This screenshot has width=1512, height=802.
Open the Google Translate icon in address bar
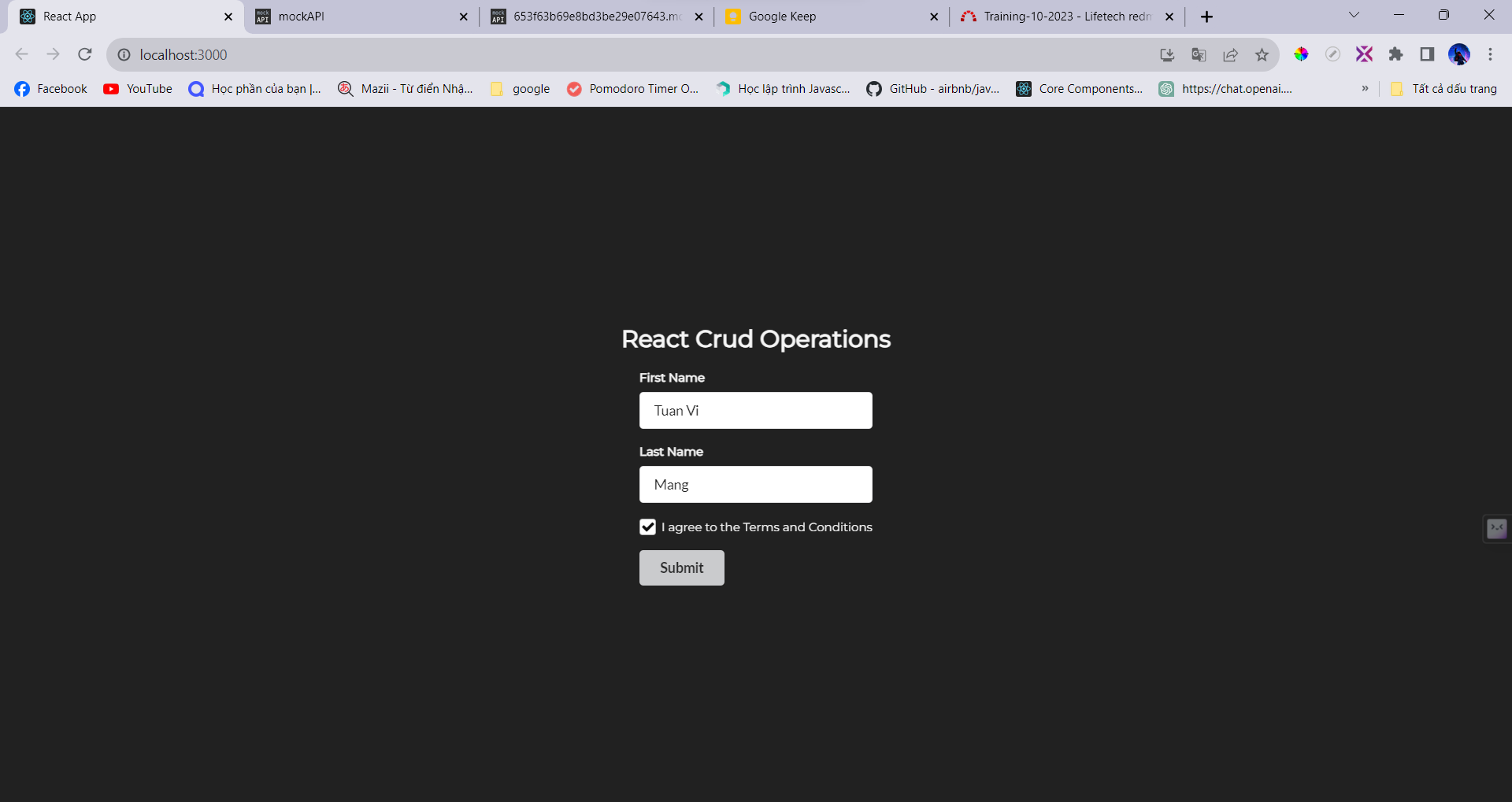(1199, 54)
